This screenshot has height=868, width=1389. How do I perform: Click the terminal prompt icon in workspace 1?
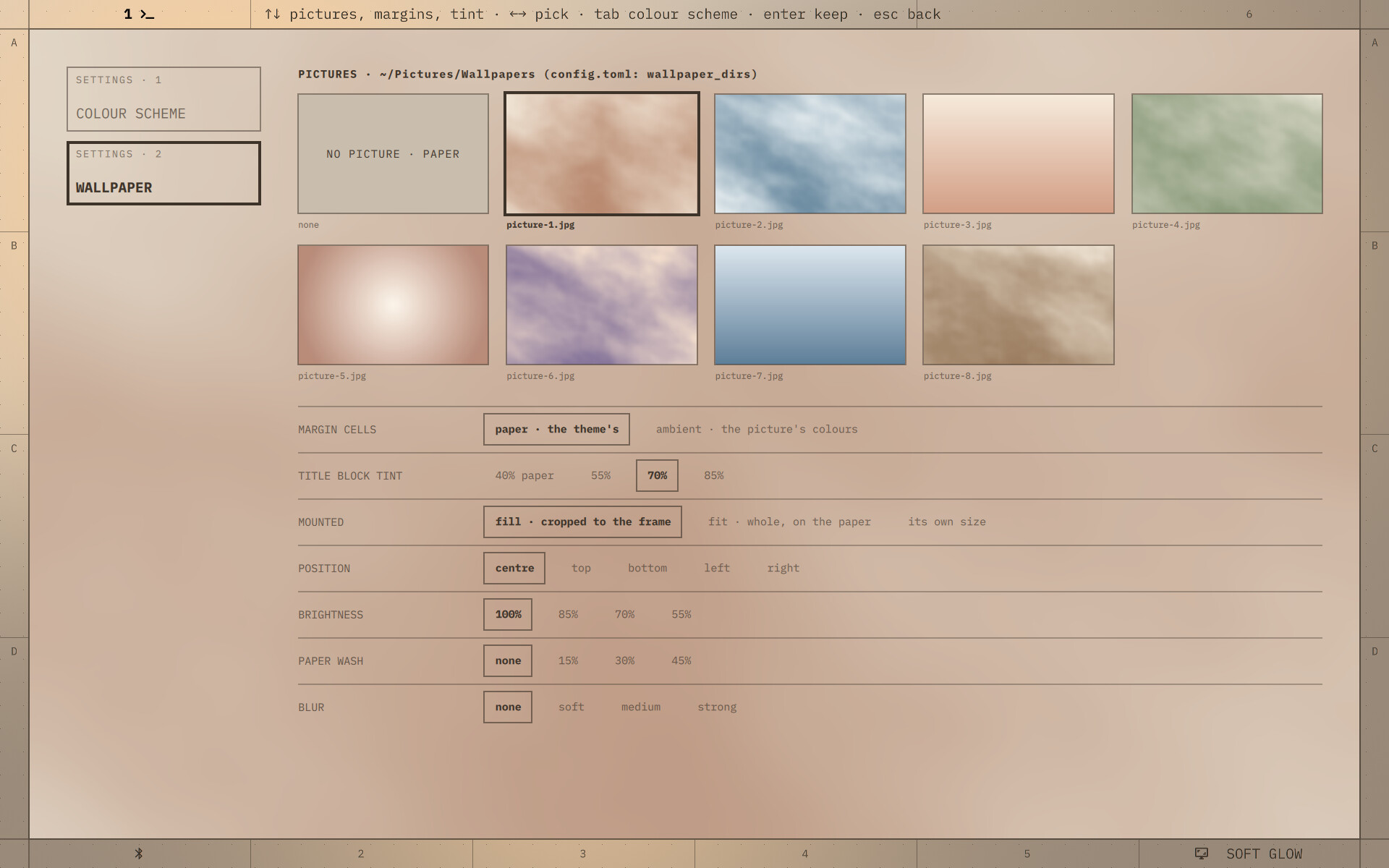[x=147, y=14]
